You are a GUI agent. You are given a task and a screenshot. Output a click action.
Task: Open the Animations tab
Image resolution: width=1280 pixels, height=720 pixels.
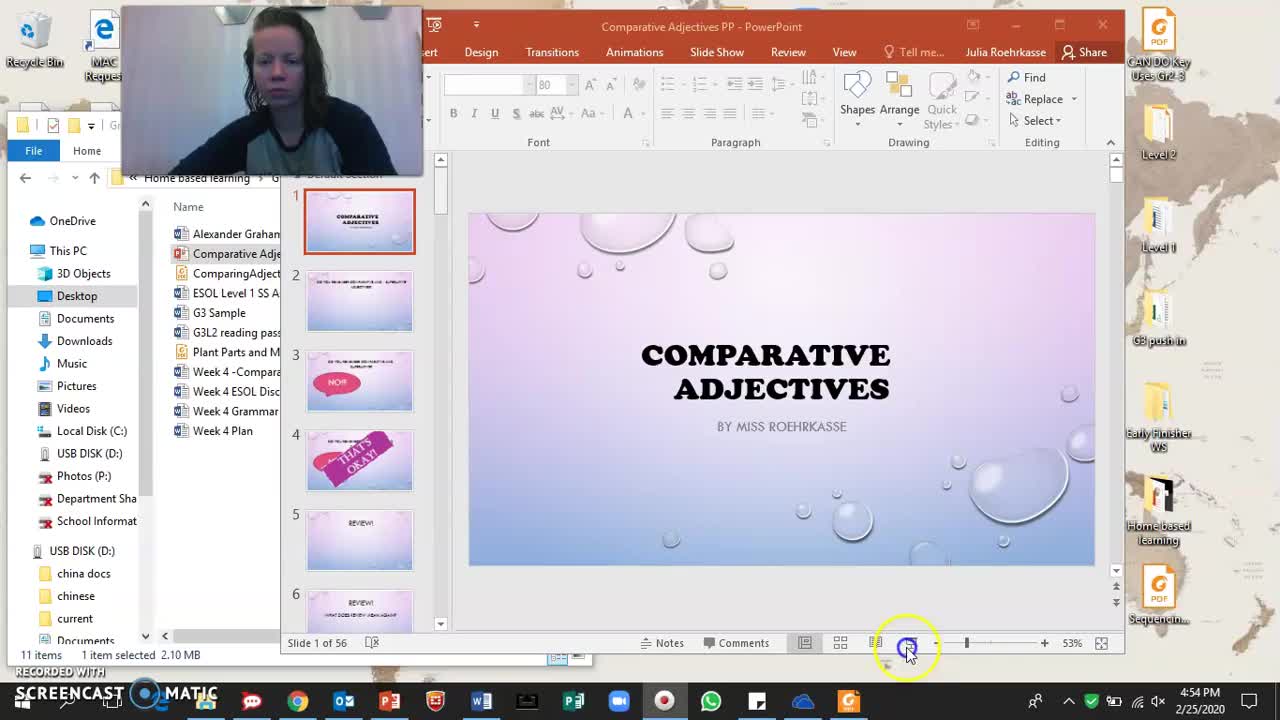[634, 52]
